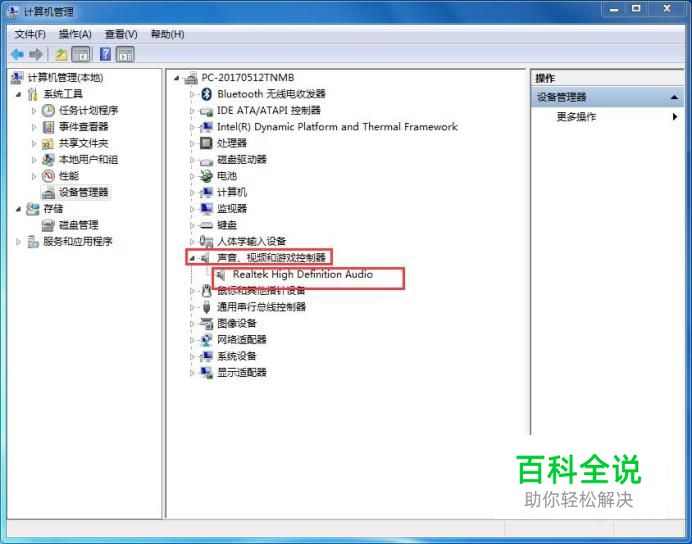Screen dimensions: 692x544
Task: Select the PC-20170512TNMB root computer node
Action: [248, 78]
